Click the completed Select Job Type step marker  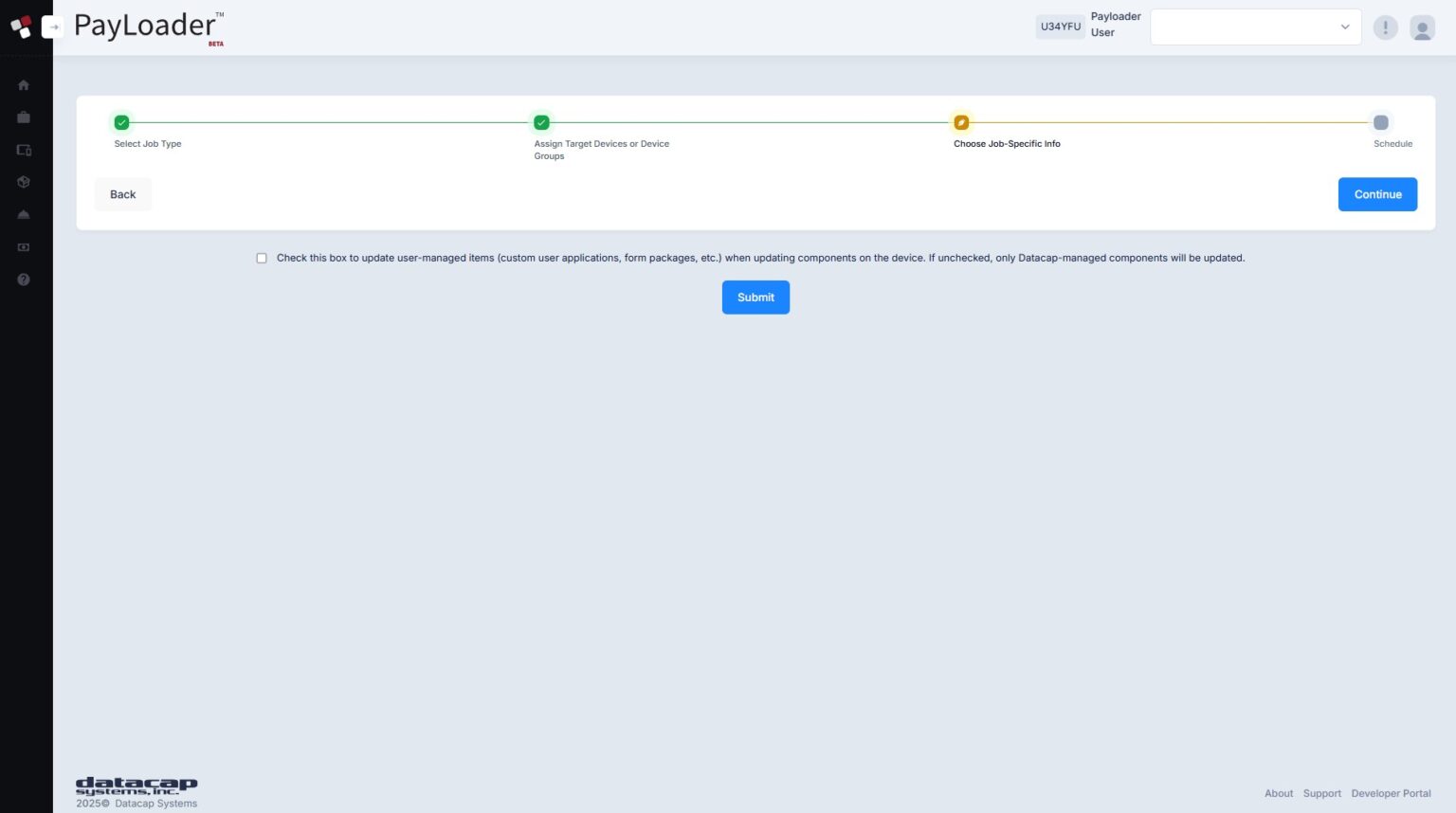(121, 122)
